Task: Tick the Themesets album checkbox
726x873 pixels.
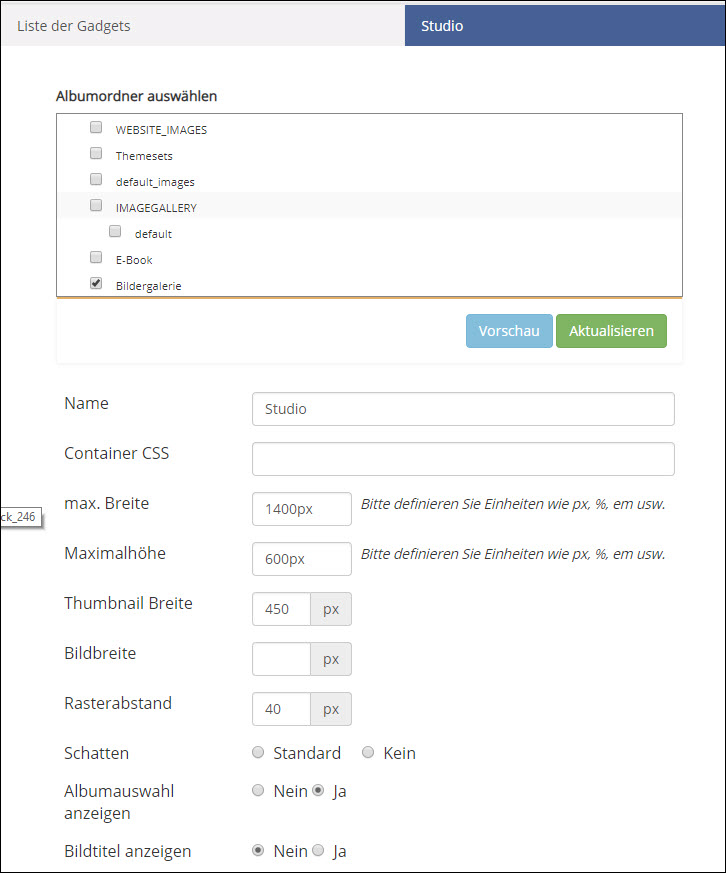Action: tap(96, 153)
